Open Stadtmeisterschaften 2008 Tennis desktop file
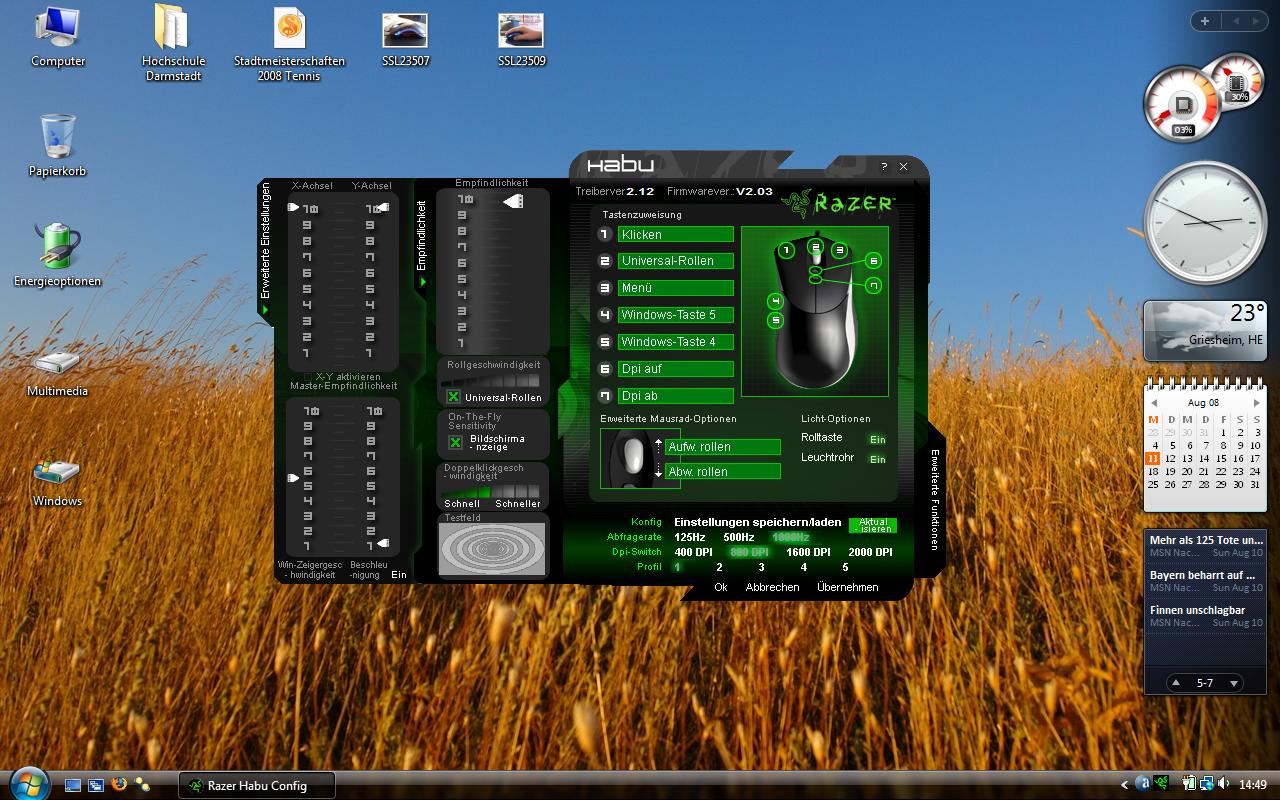This screenshot has height=800, width=1280. [x=289, y=45]
